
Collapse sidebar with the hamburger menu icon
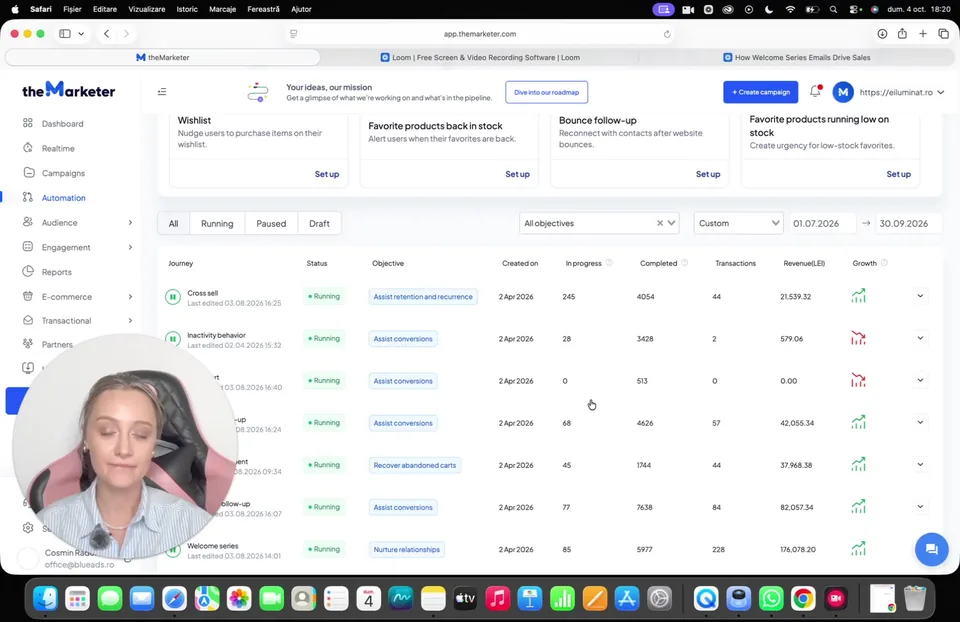[162, 92]
